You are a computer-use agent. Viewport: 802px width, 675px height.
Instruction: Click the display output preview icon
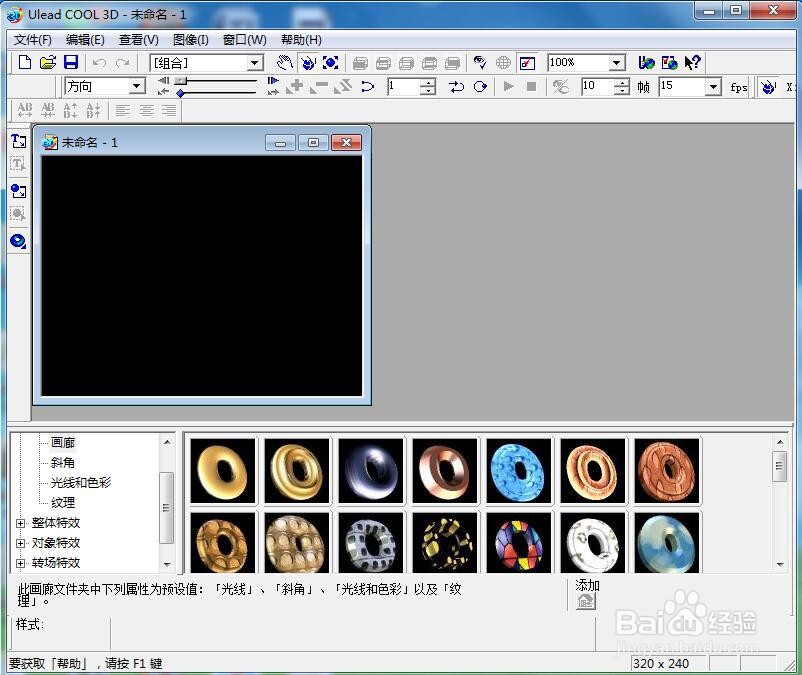[480, 63]
